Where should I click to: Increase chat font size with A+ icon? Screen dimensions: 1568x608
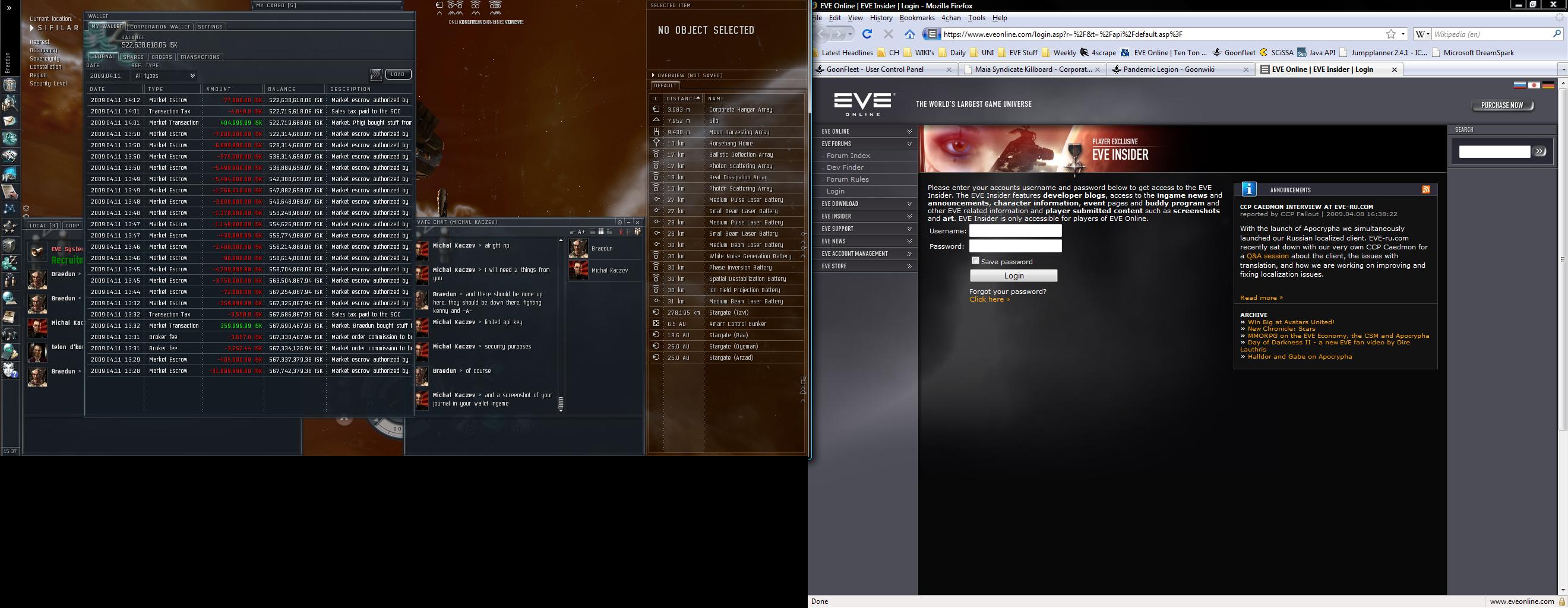(581, 232)
